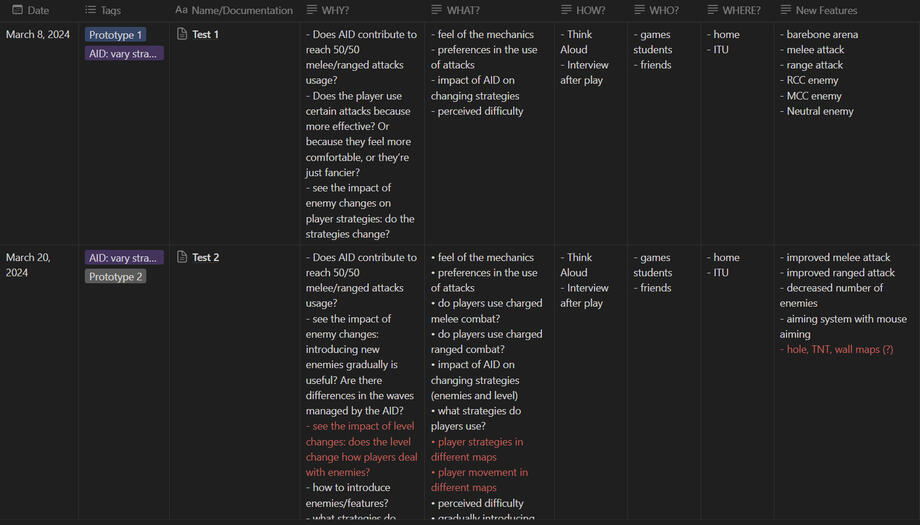
Task: Click the text icon beside the HOW? header
Action: click(x=567, y=10)
